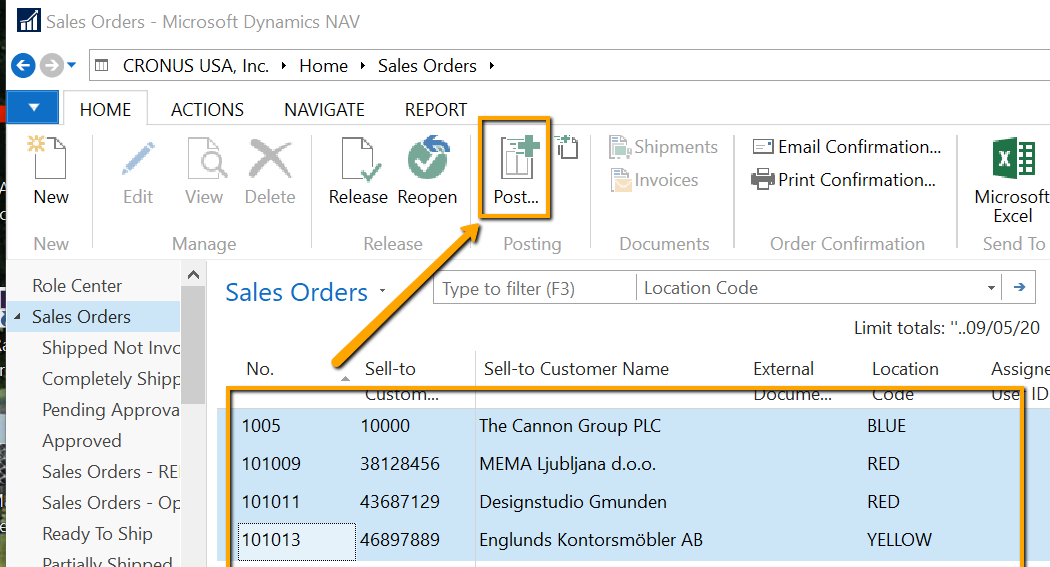Open the blue application menu dropdown
Viewport: 1050px width, 567px height.
point(33,107)
